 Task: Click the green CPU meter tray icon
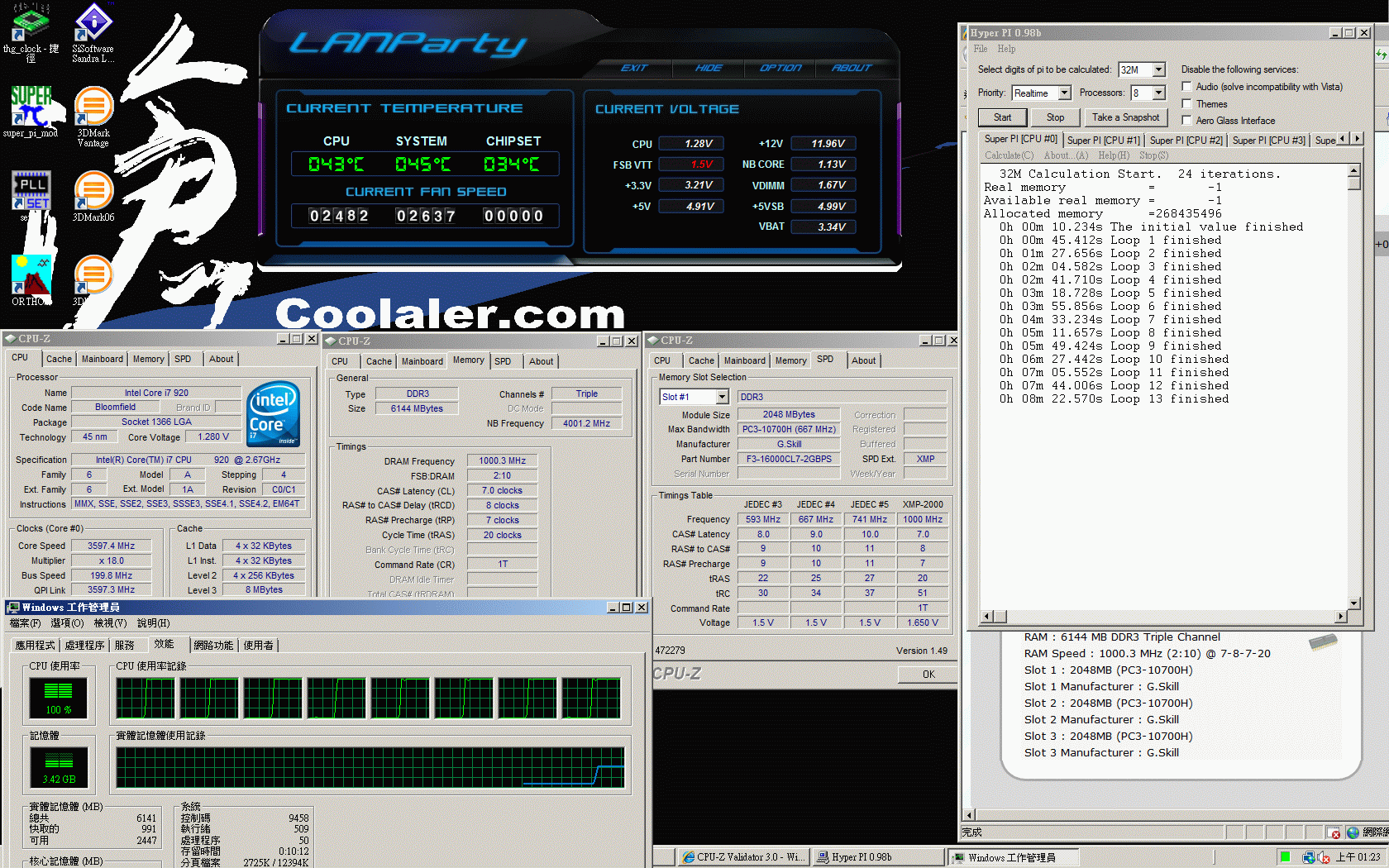(1285, 857)
